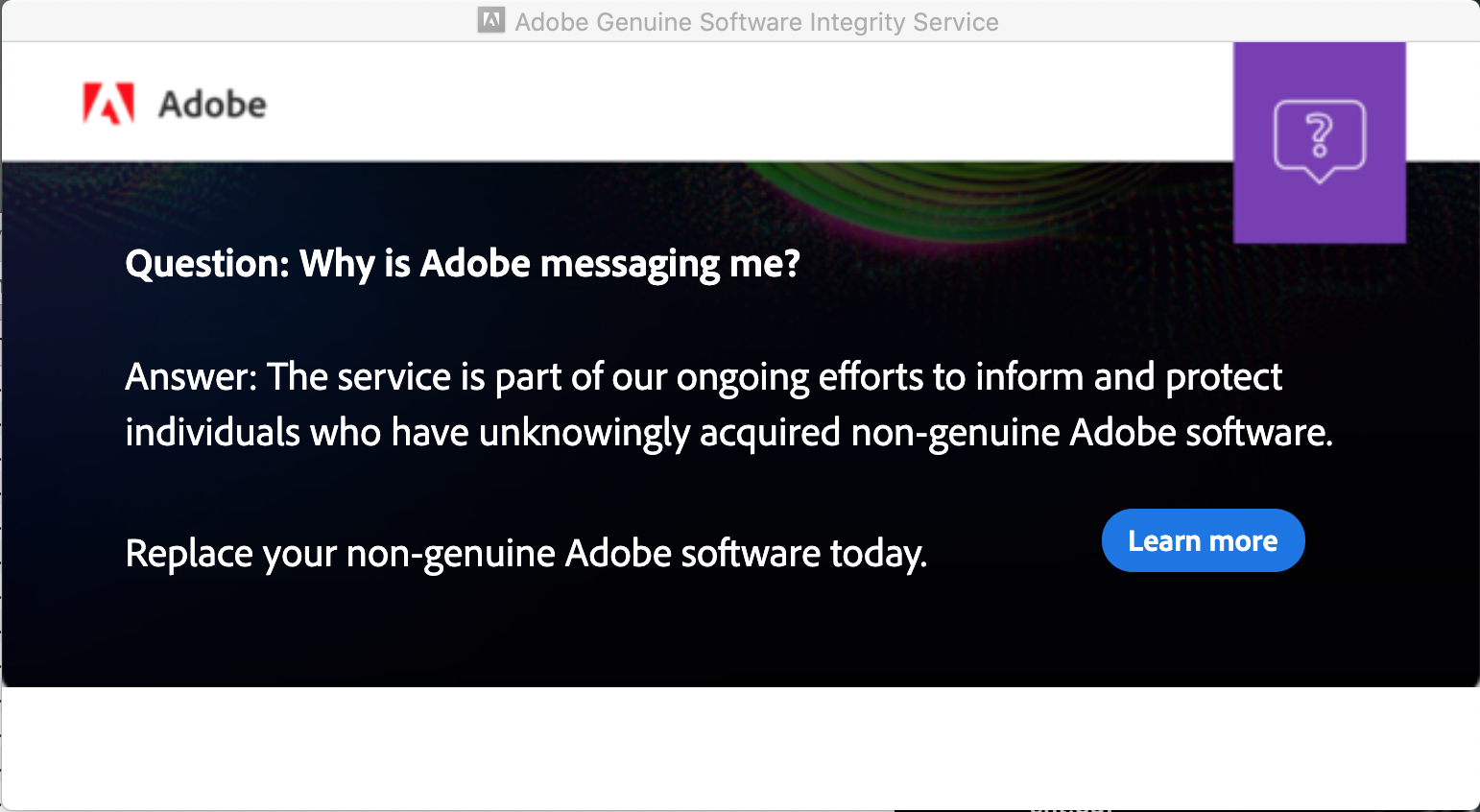
Task: Click the small Adobe icon in title bar
Action: [491, 20]
